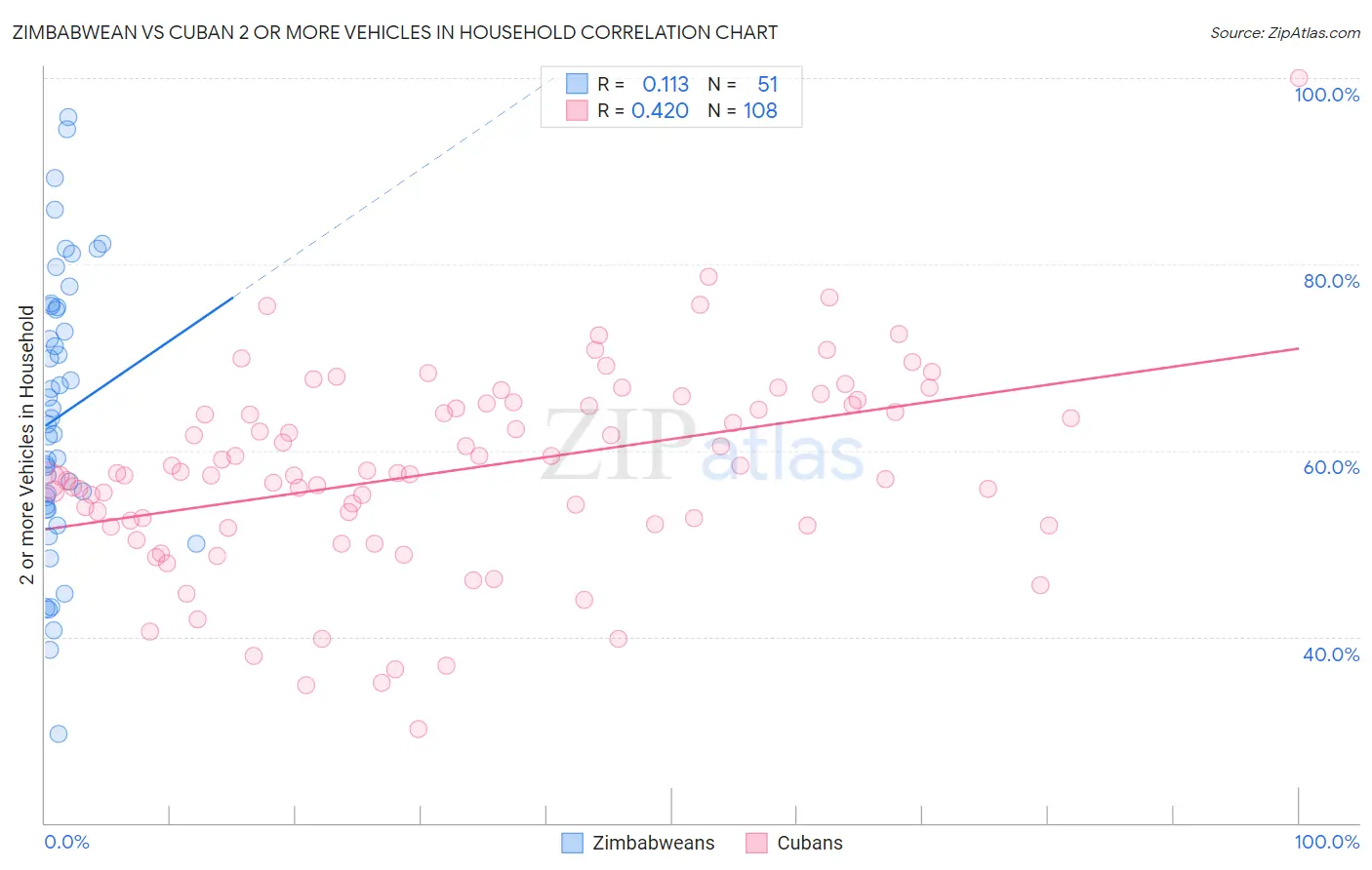
Task: Click the pink Cubans legend swatch
Action: click(x=756, y=843)
